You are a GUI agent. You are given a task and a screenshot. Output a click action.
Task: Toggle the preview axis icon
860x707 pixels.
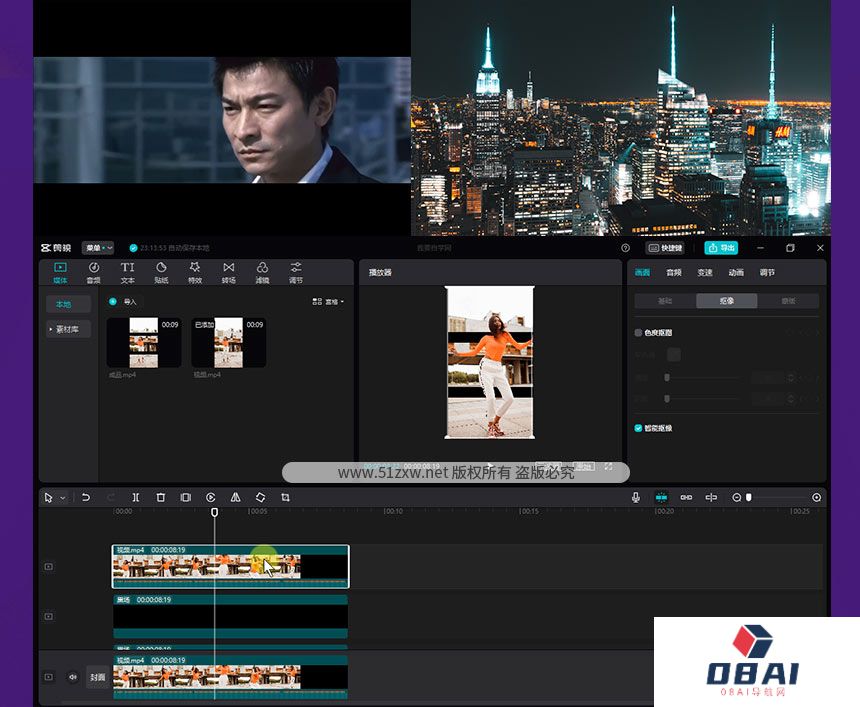coord(711,497)
